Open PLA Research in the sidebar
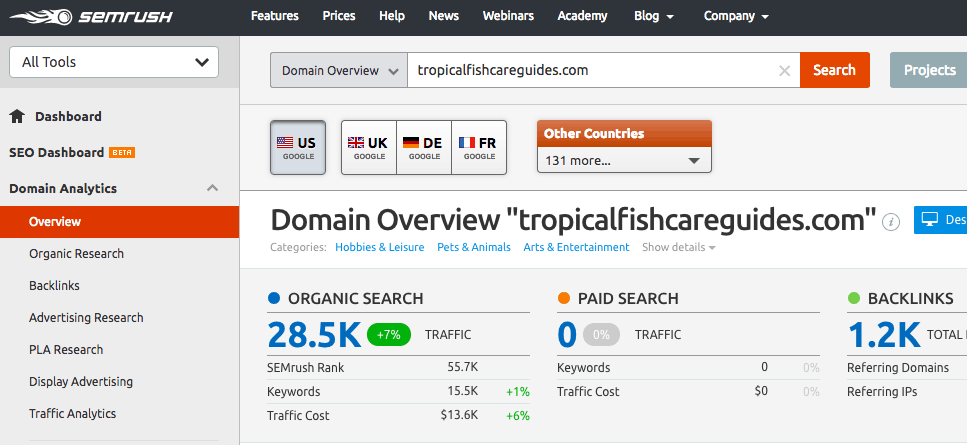The image size is (967, 445). pos(66,350)
